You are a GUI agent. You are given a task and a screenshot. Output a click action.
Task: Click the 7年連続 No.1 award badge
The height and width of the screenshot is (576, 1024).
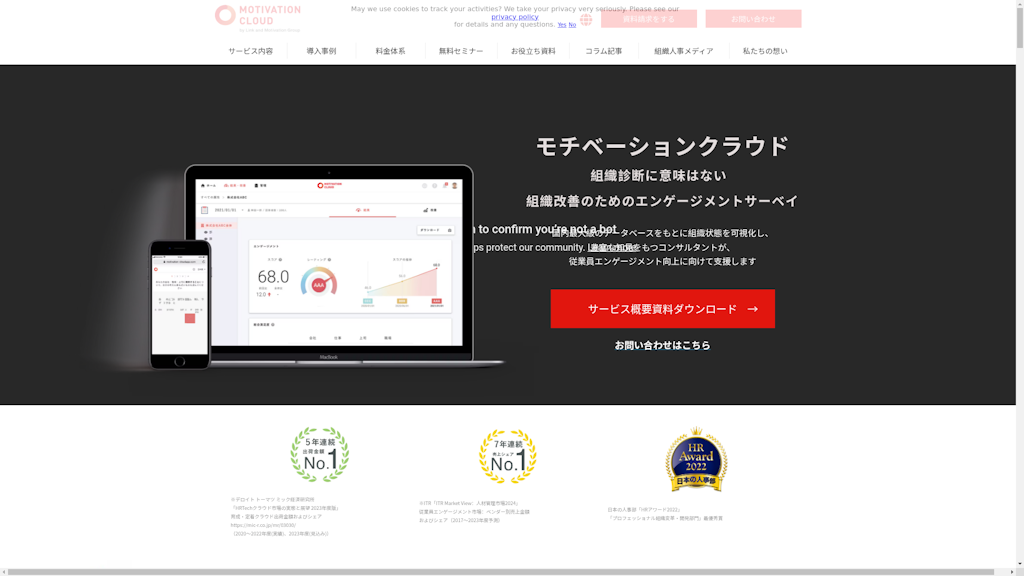[x=506, y=454]
